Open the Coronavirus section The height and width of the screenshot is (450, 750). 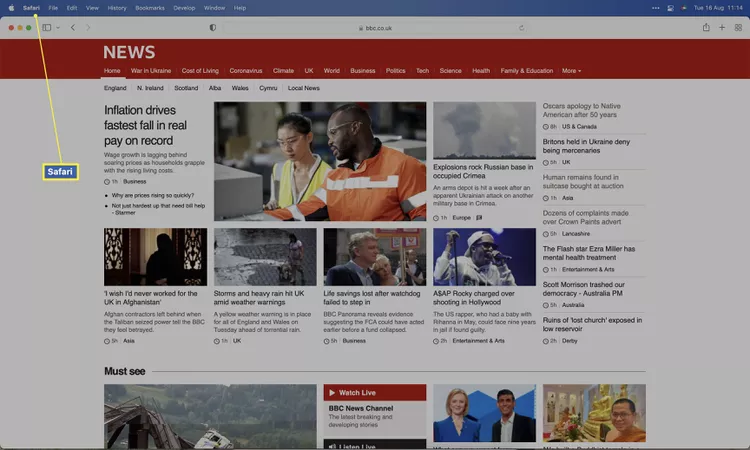tap(246, 71)
